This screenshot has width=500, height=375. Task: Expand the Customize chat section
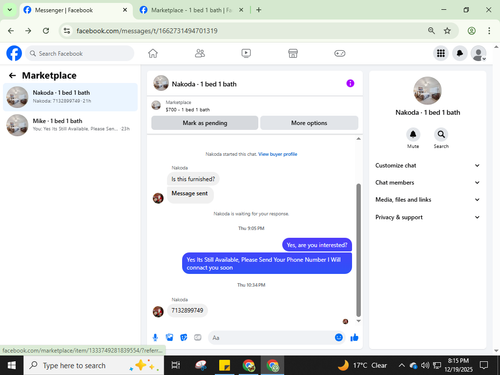point(428,165)
